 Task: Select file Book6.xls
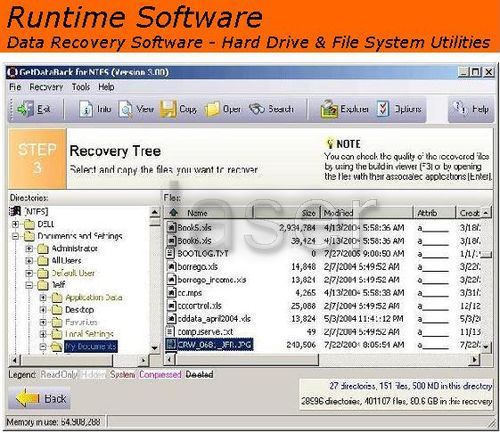[194, 240]
